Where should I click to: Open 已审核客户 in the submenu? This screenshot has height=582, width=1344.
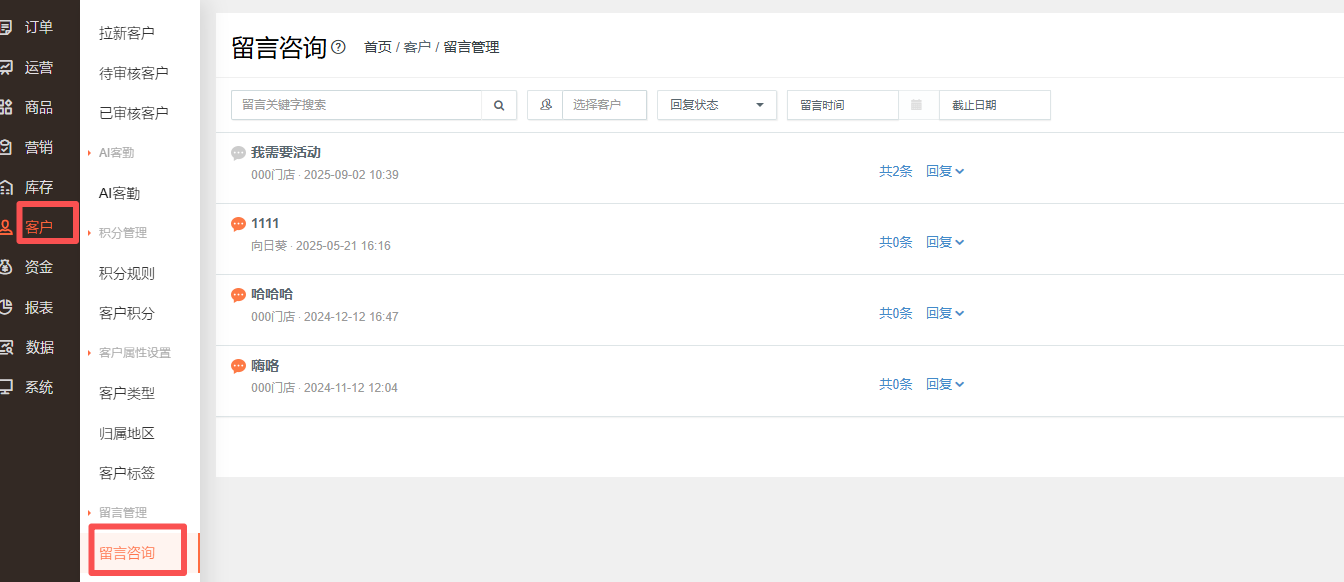pyautogui.click(x=134, y=113)
